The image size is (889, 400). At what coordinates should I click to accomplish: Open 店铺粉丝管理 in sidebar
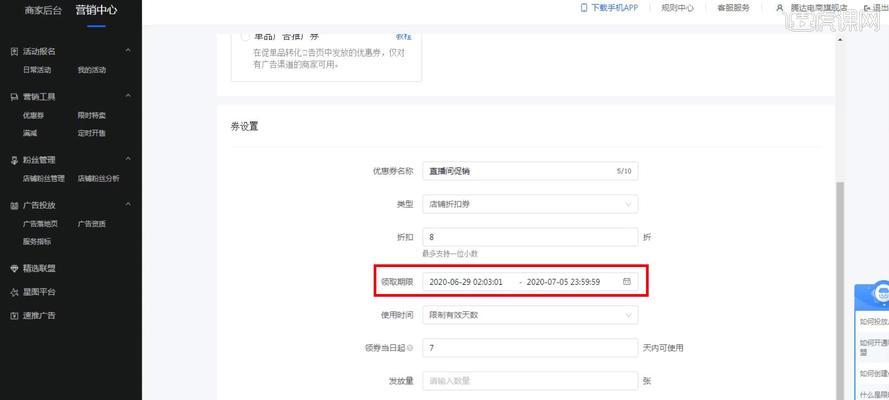point(44,178)
